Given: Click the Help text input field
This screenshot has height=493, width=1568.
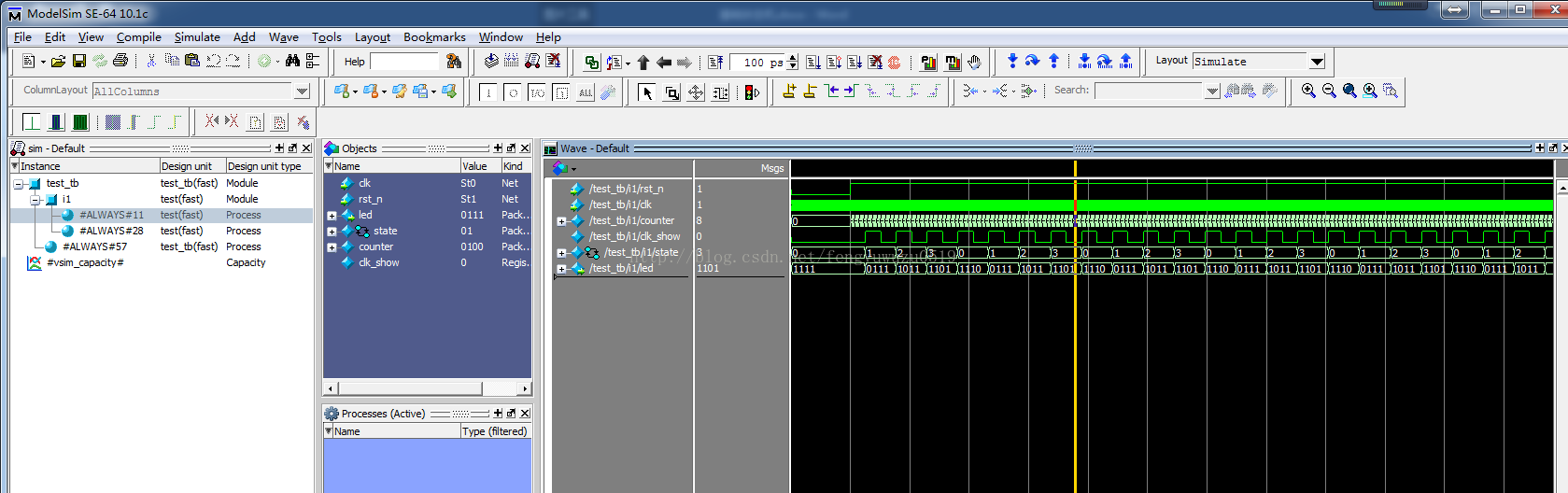Looking at the screenshot, I should 404,62.
